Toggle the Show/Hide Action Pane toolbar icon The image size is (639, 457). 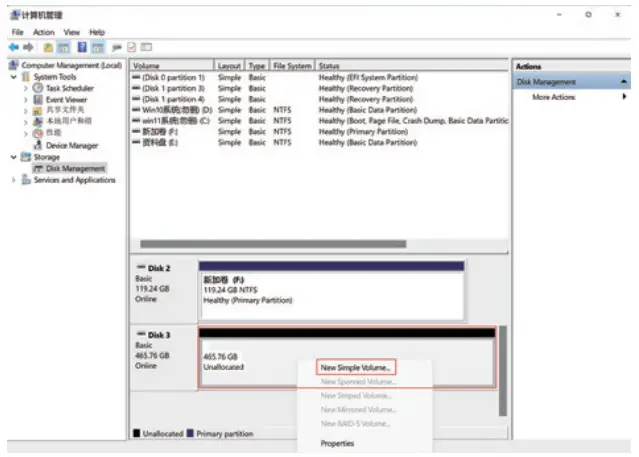click(x=97, y=48)
